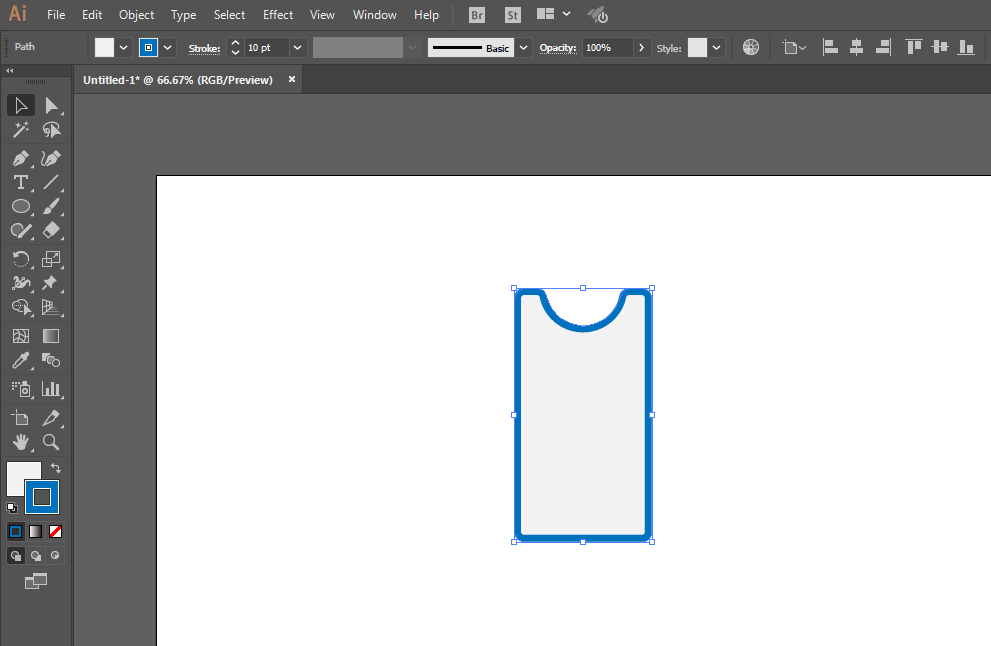The height and width of the screenshot is (646, 991).
Task: Enable Draw Behind mode
Action: tap(36, 555)
